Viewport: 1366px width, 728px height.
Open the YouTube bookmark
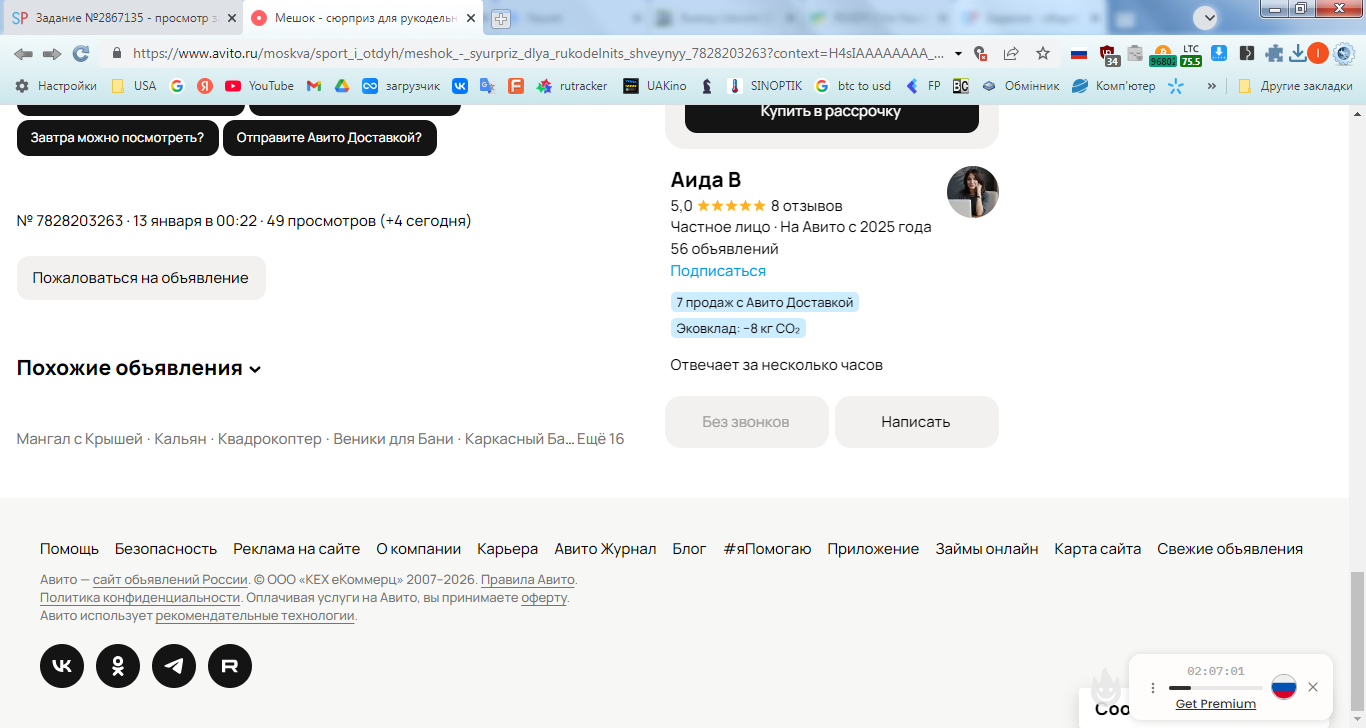point(259,86)
